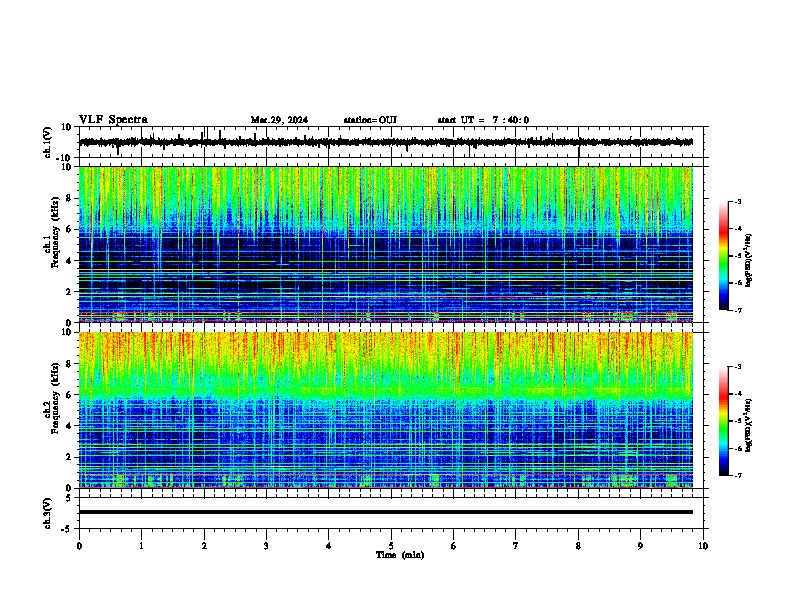
Task: Click the time axis tick label "4"
Action: pos(329,546)
